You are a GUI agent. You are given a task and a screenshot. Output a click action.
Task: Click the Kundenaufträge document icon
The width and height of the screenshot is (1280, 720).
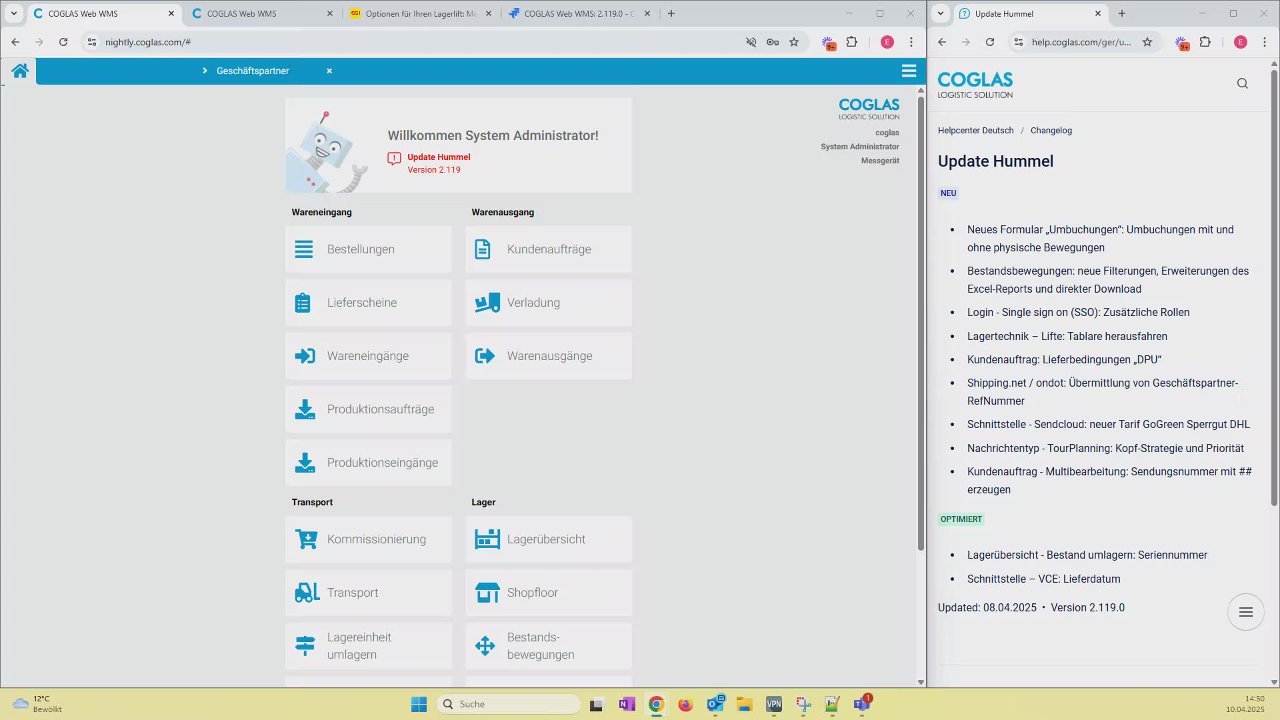[483, 249]
